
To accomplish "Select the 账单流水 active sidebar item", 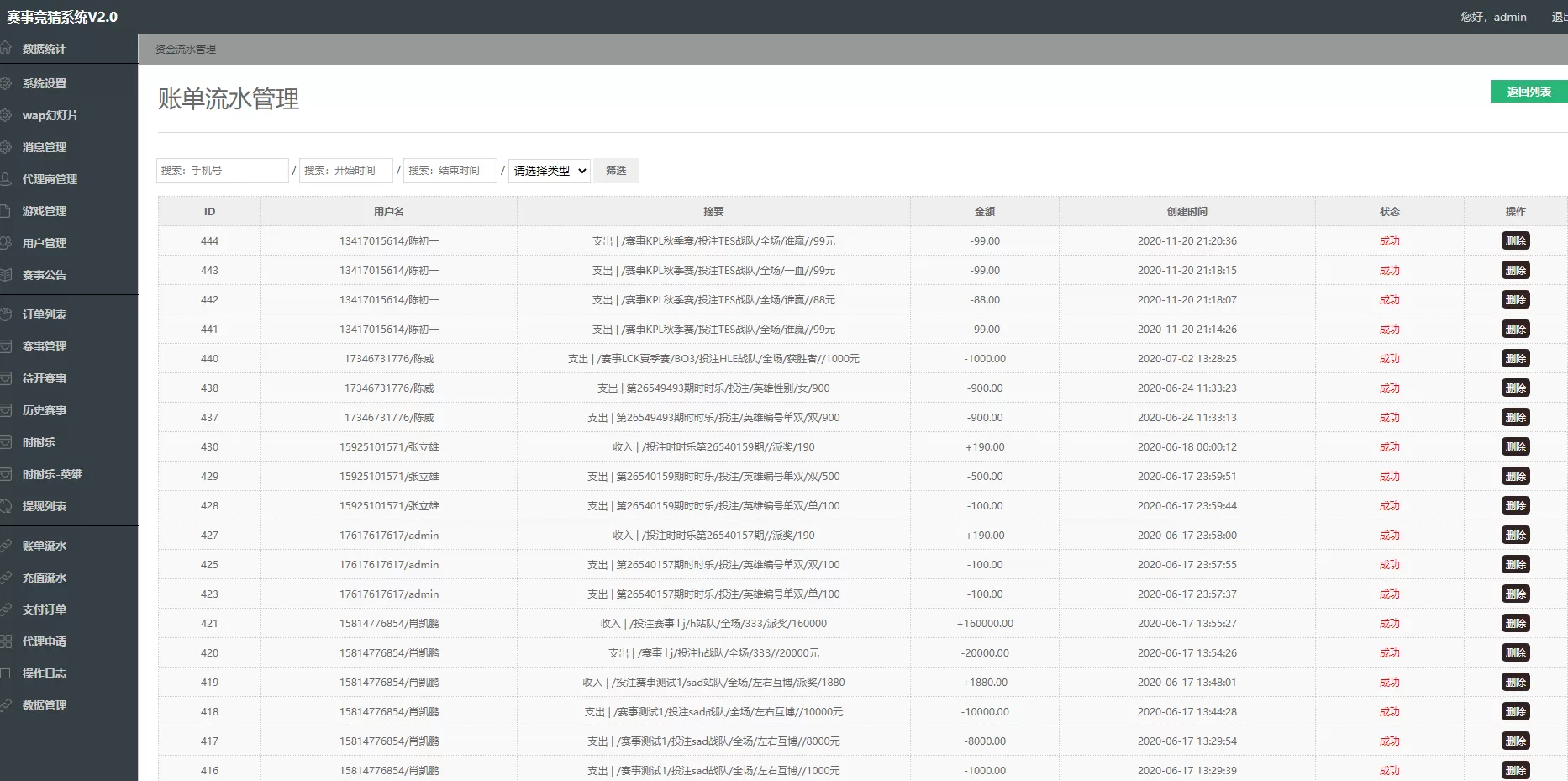I will pos(43,545).
